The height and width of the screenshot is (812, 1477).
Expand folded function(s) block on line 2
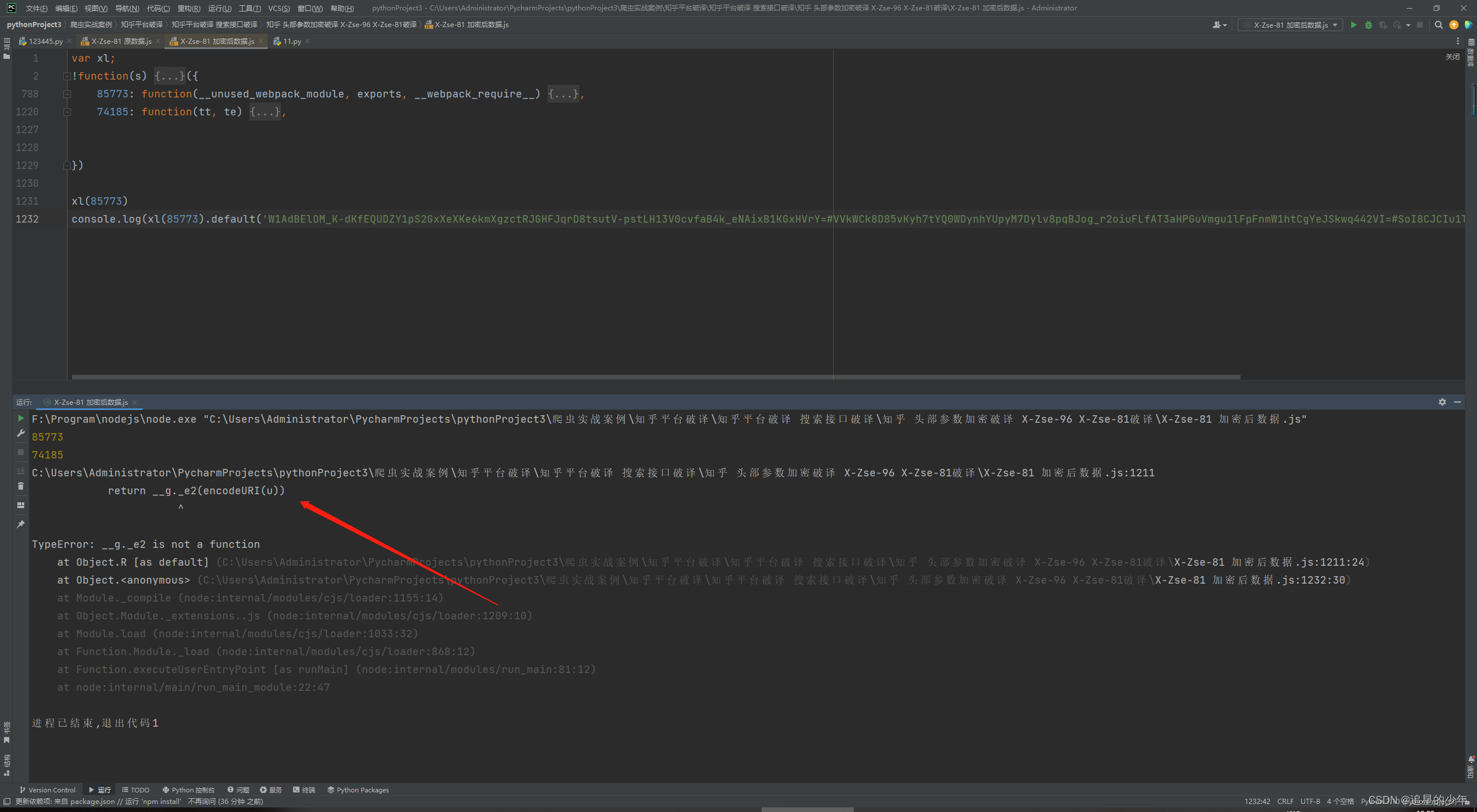67,76
